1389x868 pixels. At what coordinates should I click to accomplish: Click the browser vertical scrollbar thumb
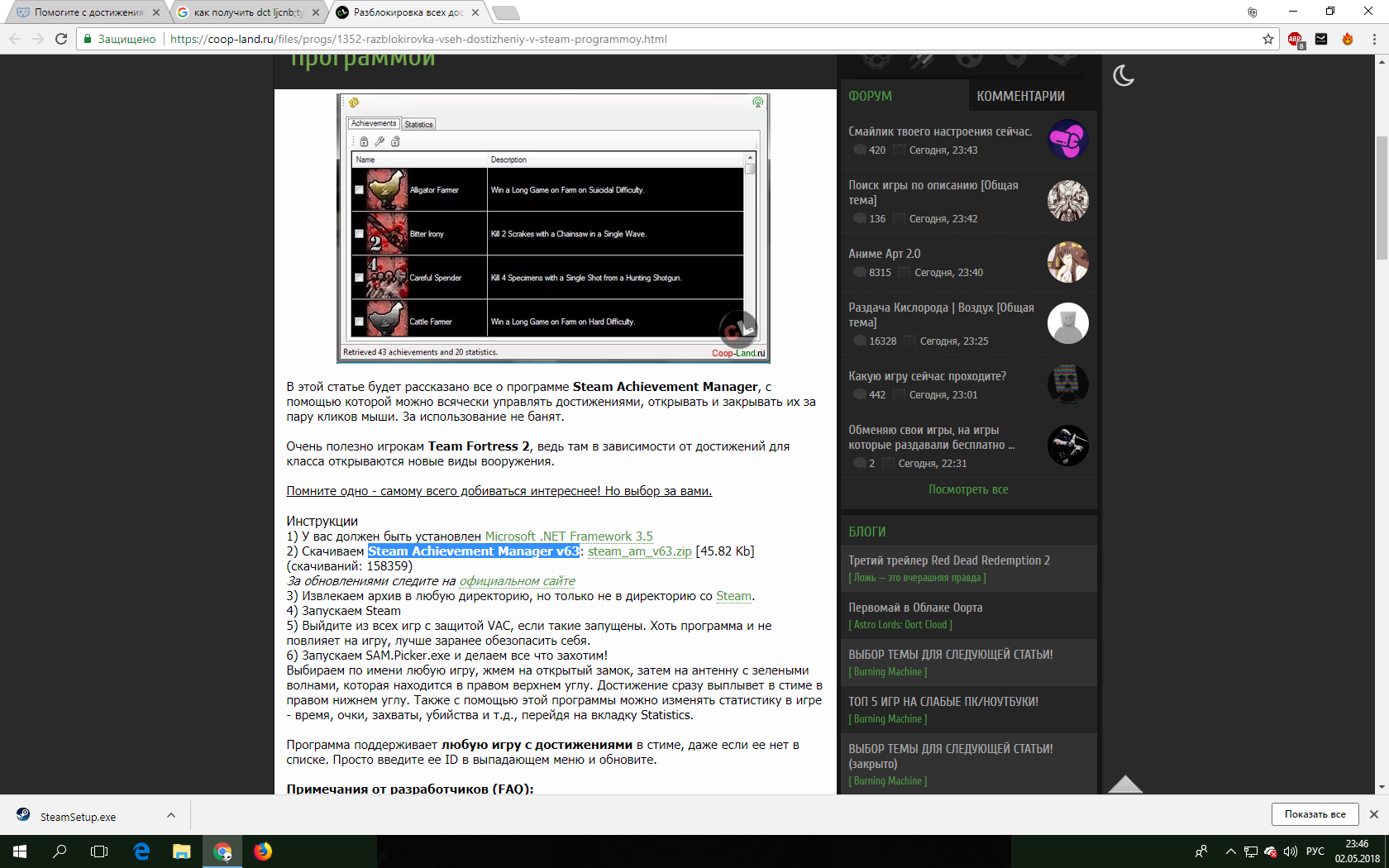[1382, 198]
